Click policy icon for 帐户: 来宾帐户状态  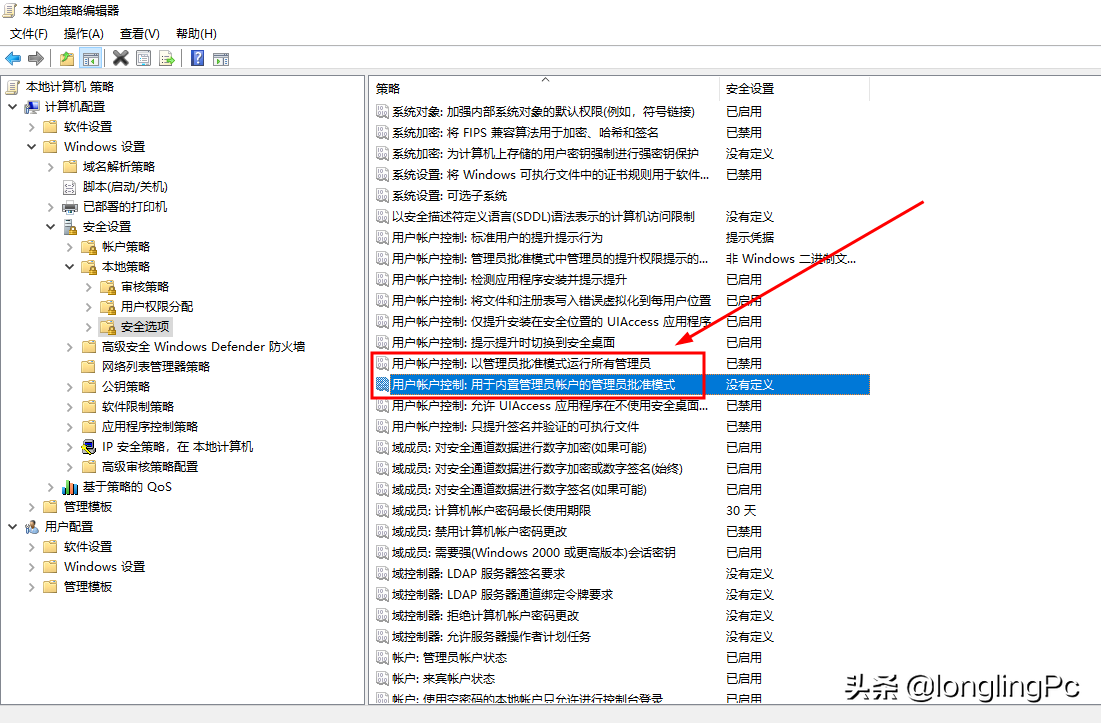click(x=382, y=679)
